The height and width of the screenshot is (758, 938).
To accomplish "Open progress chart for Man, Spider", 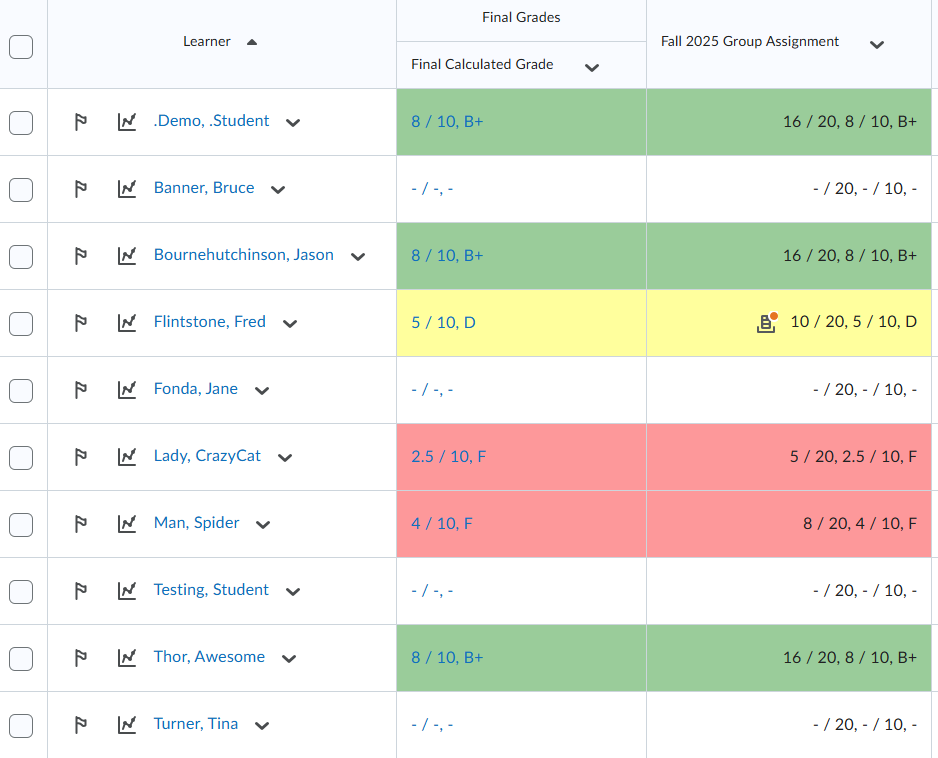I will coord(127,524).
